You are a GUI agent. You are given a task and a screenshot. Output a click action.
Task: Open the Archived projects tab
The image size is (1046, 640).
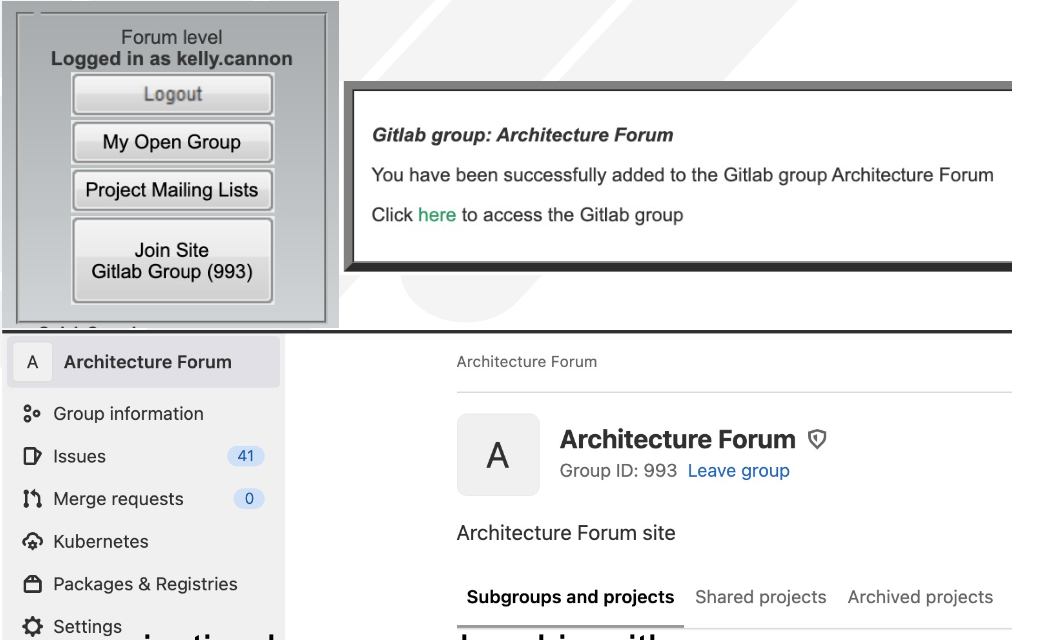pos(919,596)
